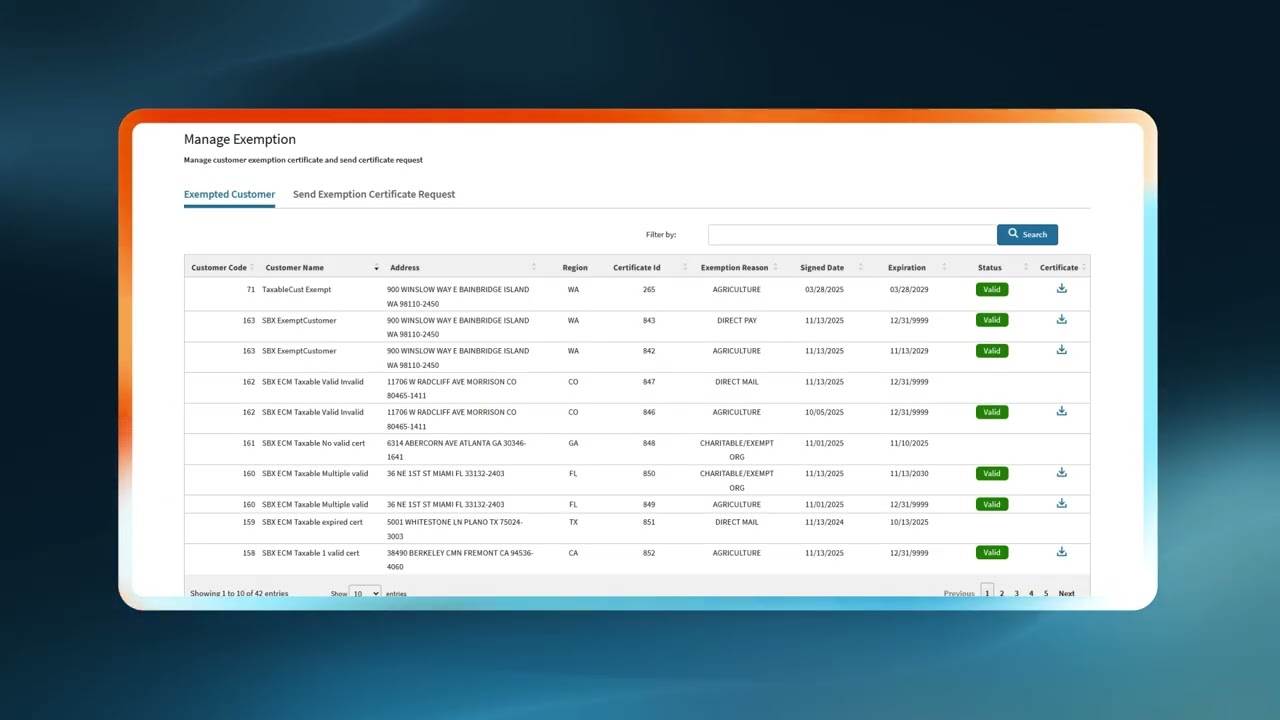This screenshot has width=1280, height=720.
Task: Click Valid status badge for certificate 846
Action: click(x=992, y=411)
